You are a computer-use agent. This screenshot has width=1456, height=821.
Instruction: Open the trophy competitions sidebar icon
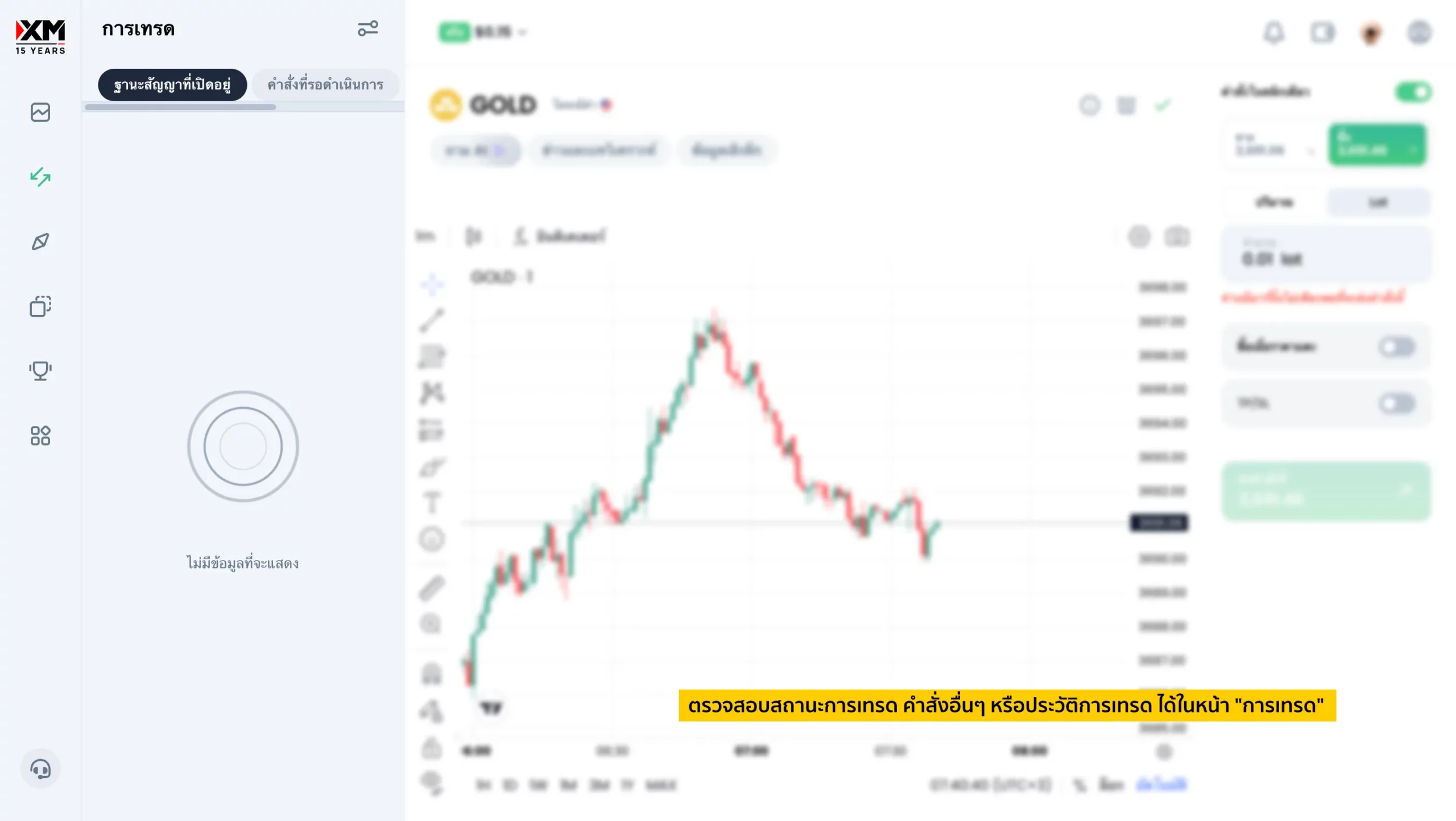coord(40,371)
